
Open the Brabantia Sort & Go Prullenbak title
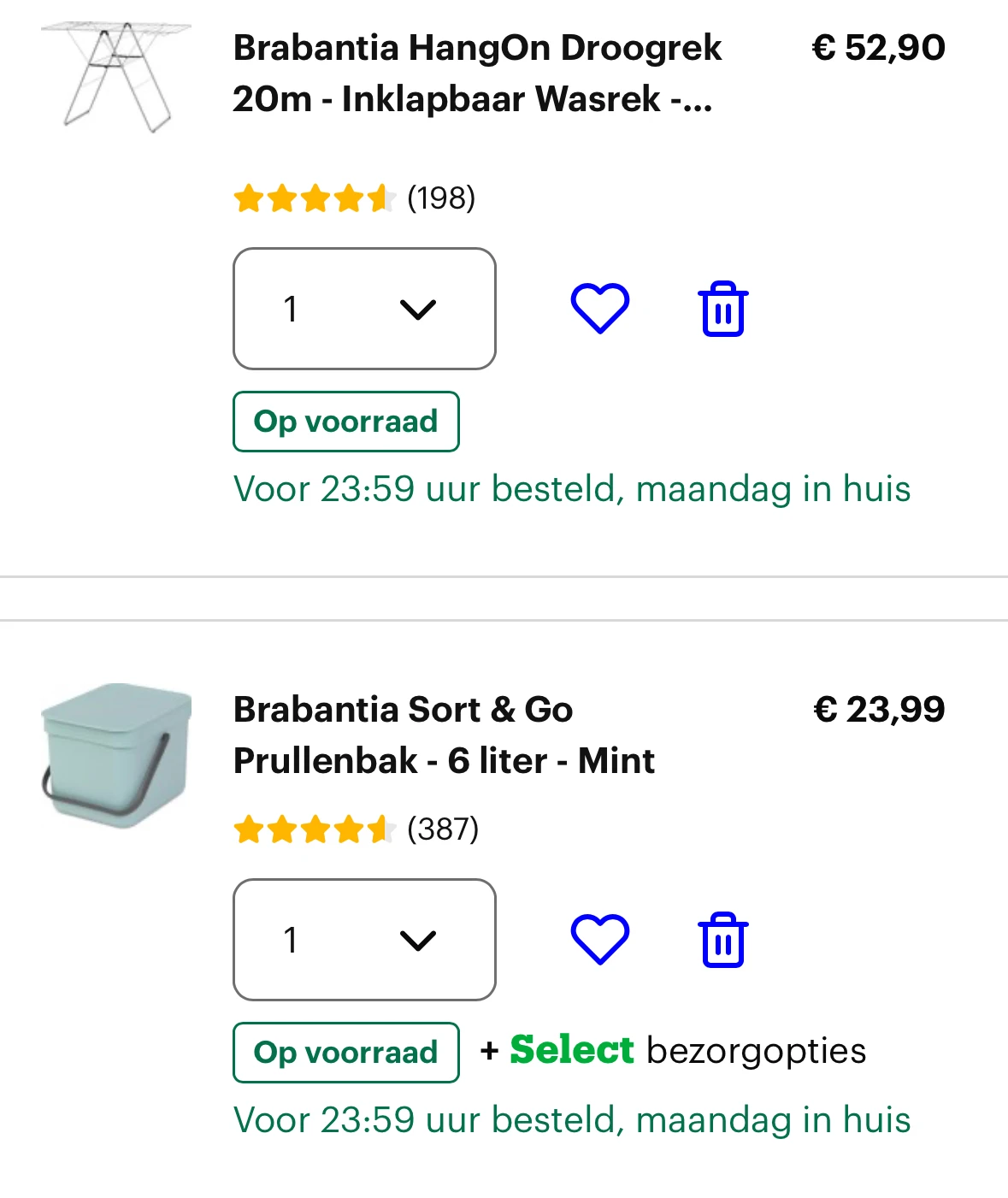(443, 735)
